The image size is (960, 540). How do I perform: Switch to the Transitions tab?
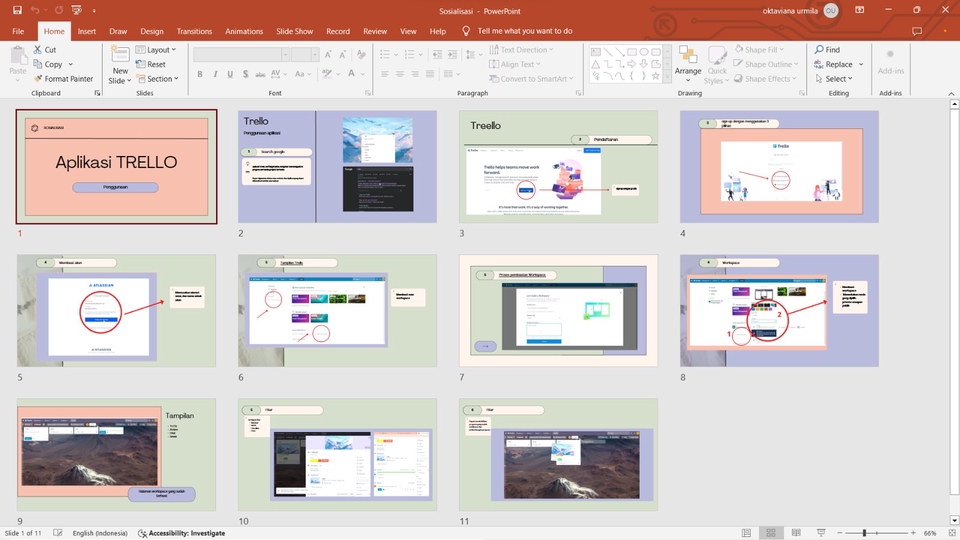[194, 31]
